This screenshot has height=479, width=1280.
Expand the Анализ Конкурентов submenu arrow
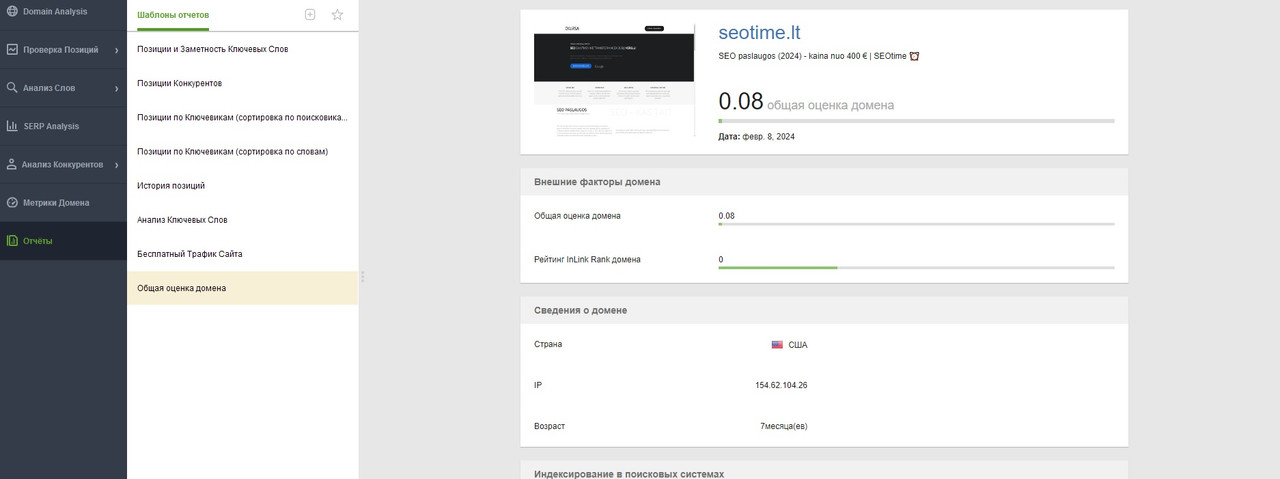[116, 164]
